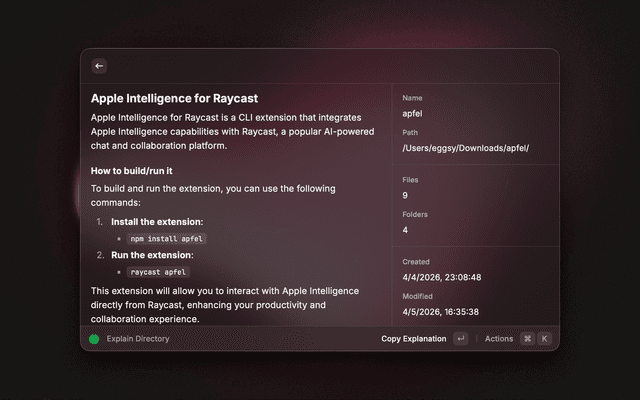Click the heading Apple Intelligence for Raycast

pyautogui.click(x=174, y=98)
